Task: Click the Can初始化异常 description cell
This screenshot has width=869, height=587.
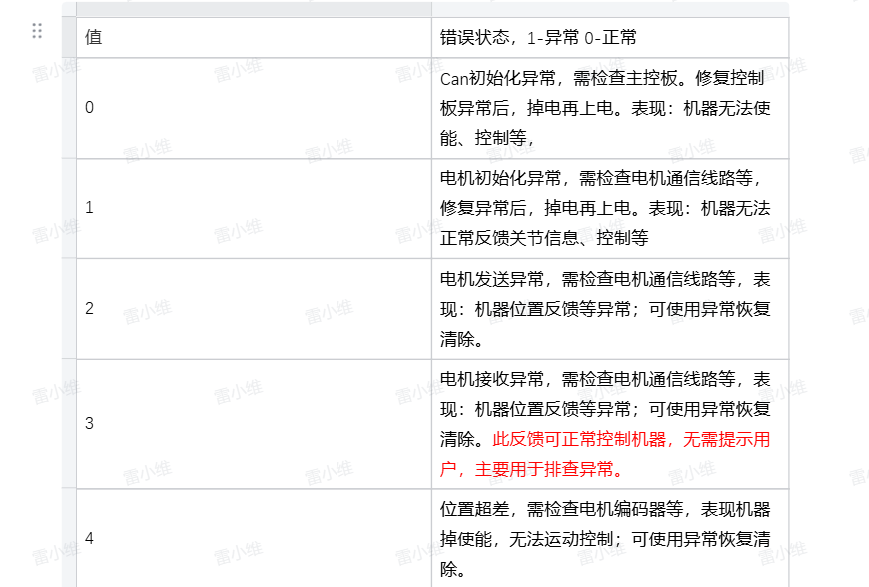Action: coord(609,108)
